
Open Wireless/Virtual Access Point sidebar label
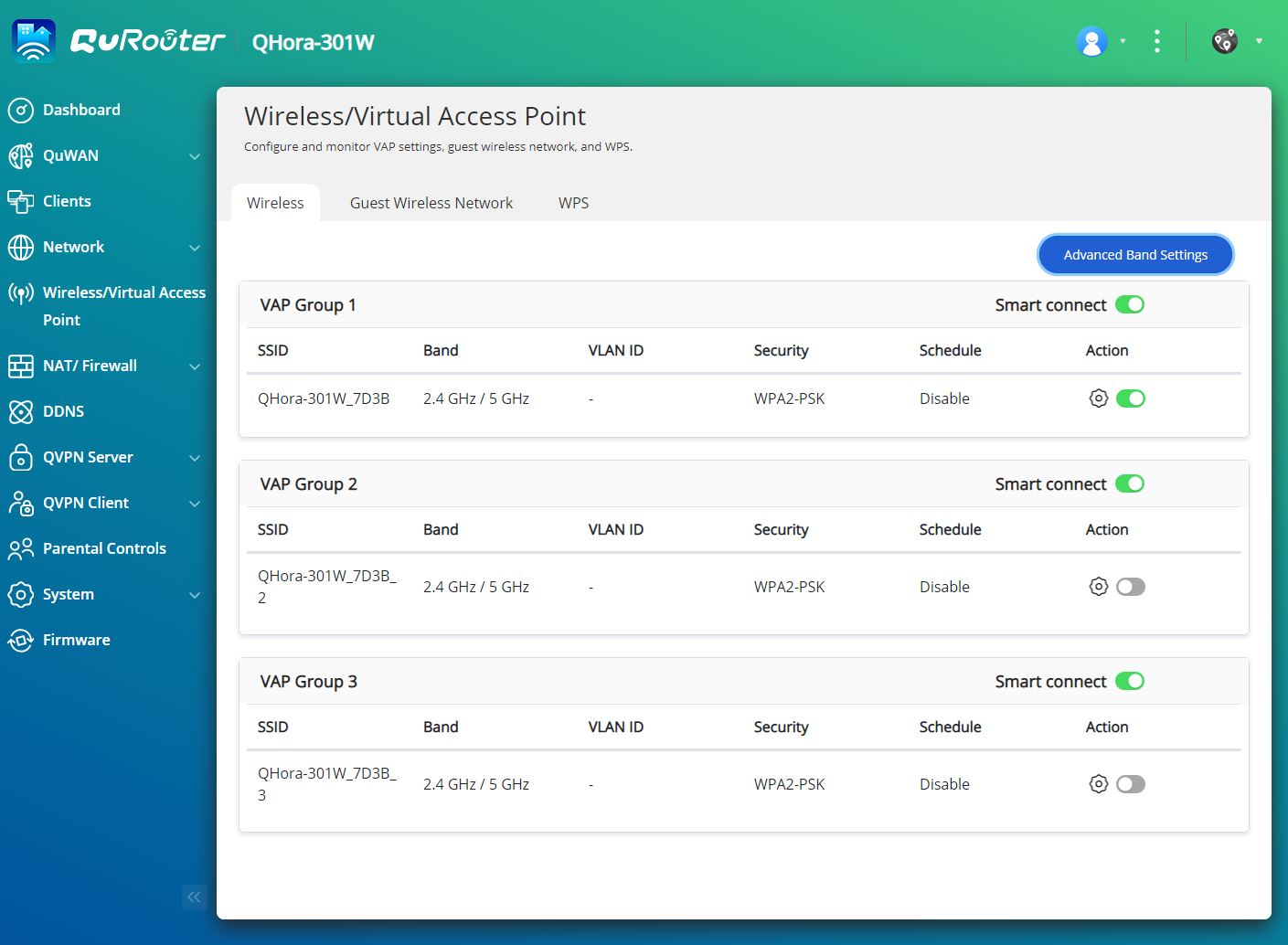pos(124,306)
